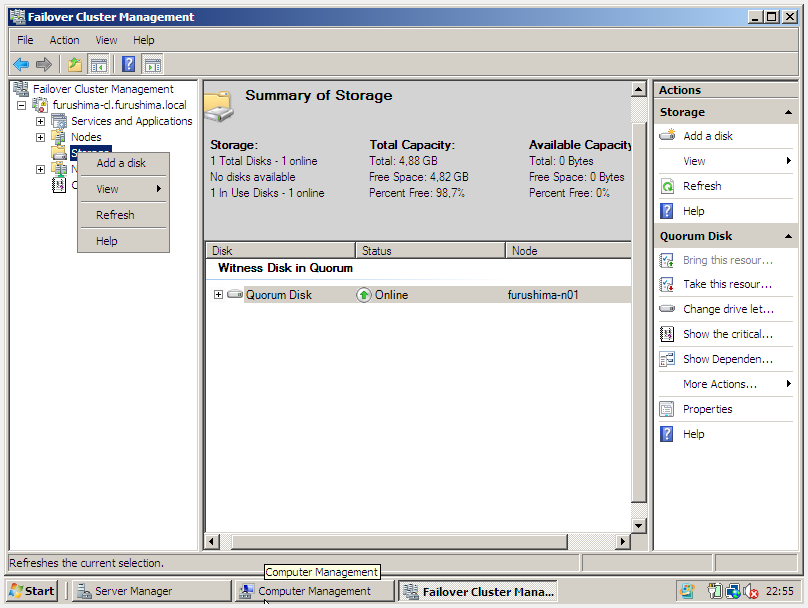Open the Help menu in menu bar
The width and height of the screenshot is (808, 608).
(143, 40)
